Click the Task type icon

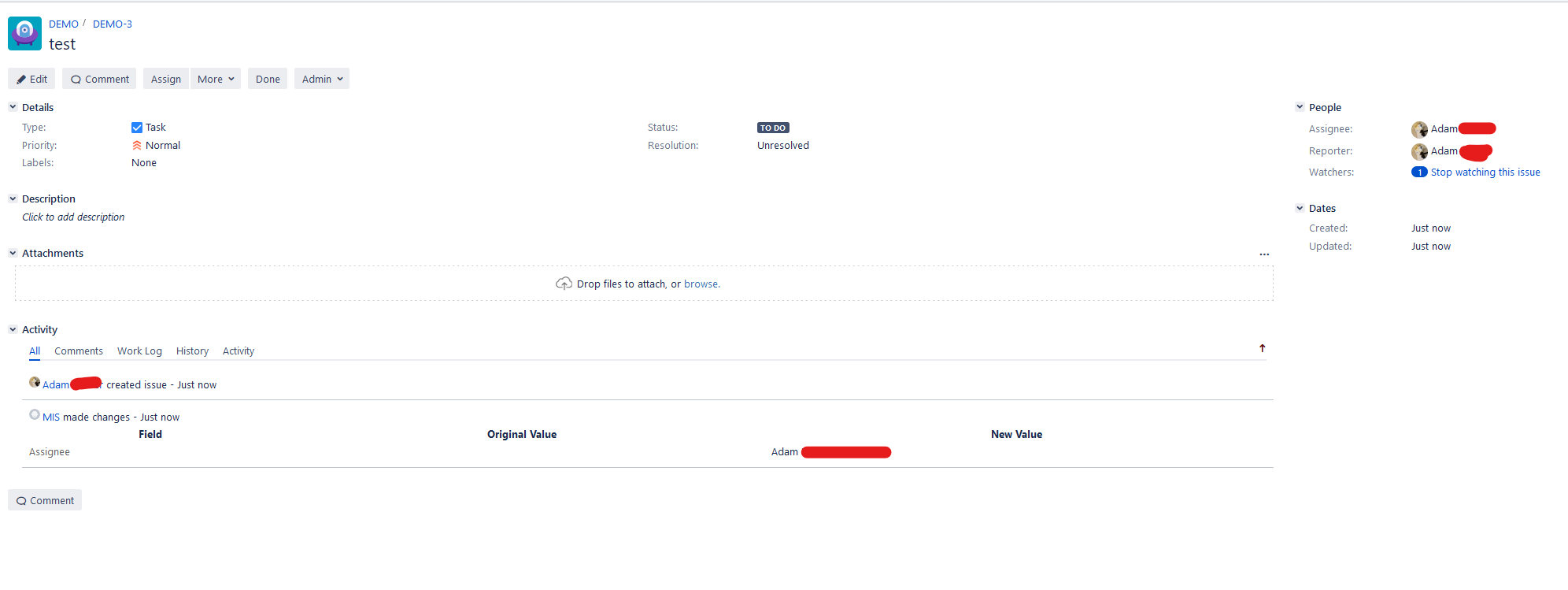137,128
